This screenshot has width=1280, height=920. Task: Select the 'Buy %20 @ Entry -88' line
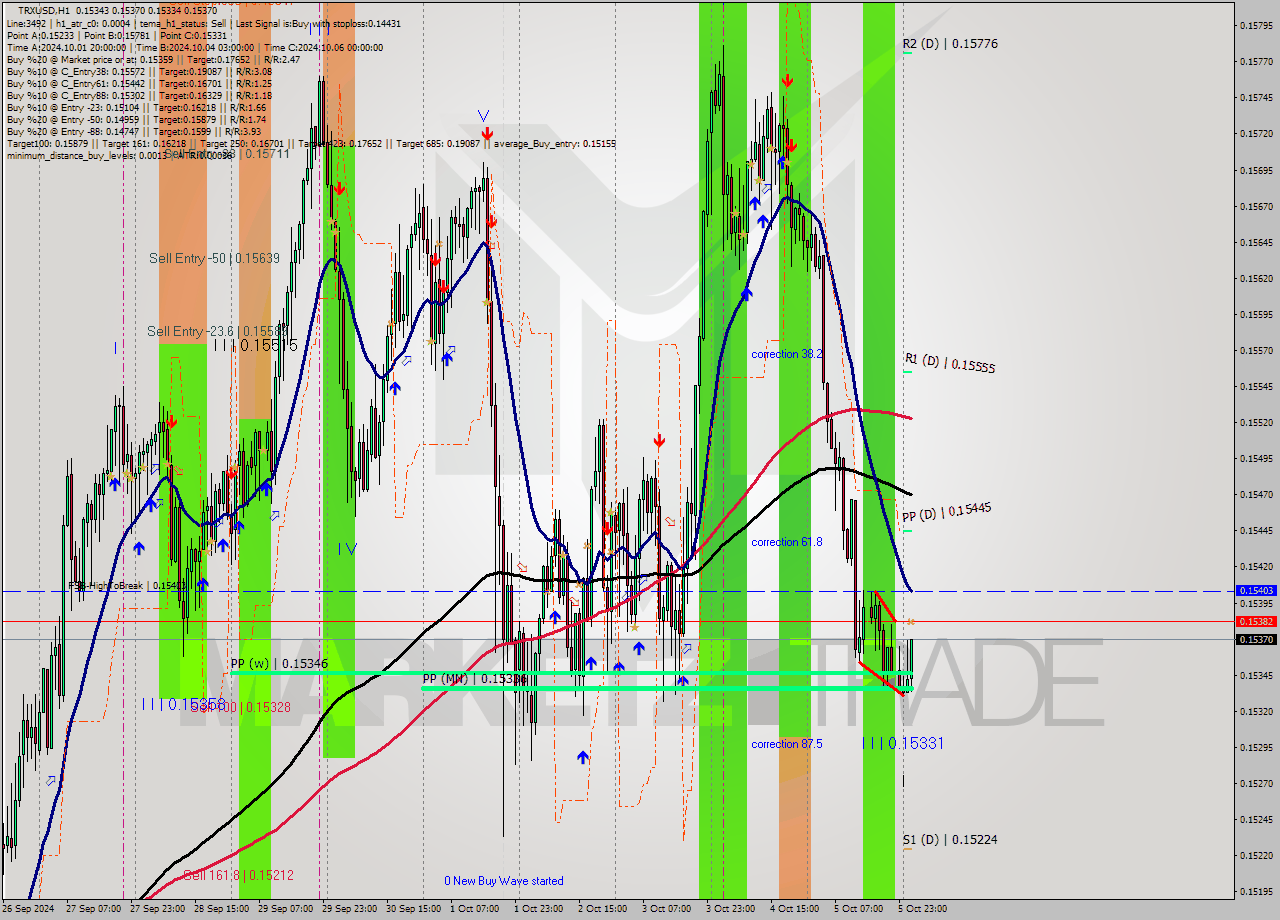(134, 131)
